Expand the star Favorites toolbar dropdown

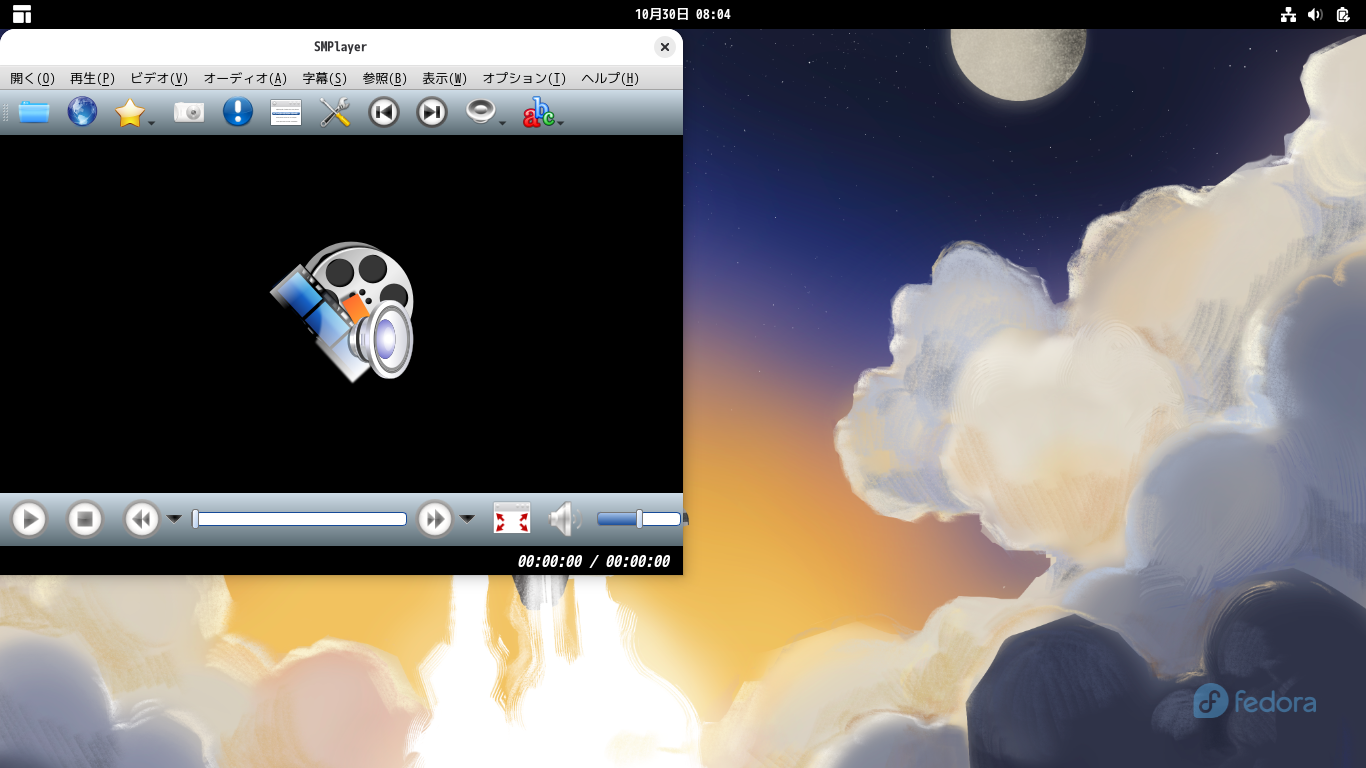151,123
